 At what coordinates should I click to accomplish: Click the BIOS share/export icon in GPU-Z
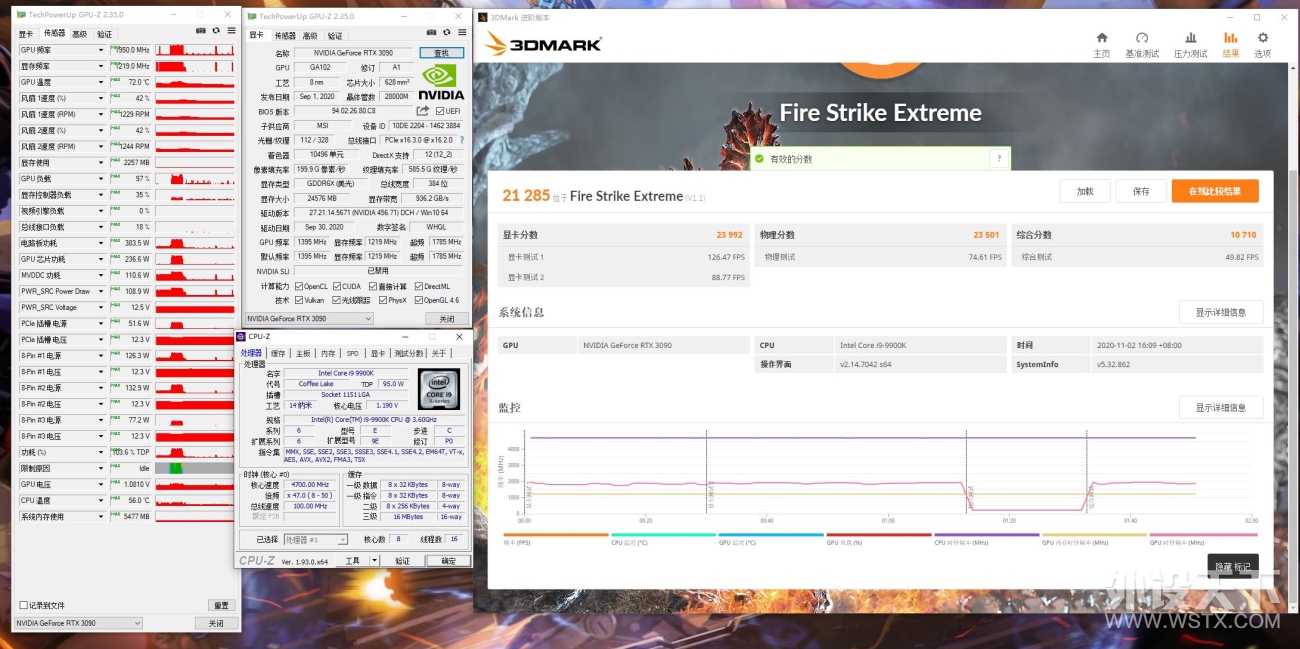point(423,111)
